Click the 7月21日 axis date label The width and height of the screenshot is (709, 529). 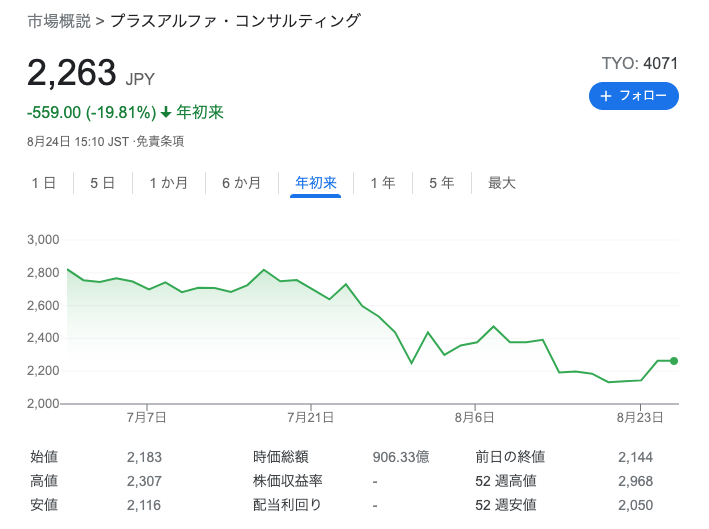click(x=311, y=417)
